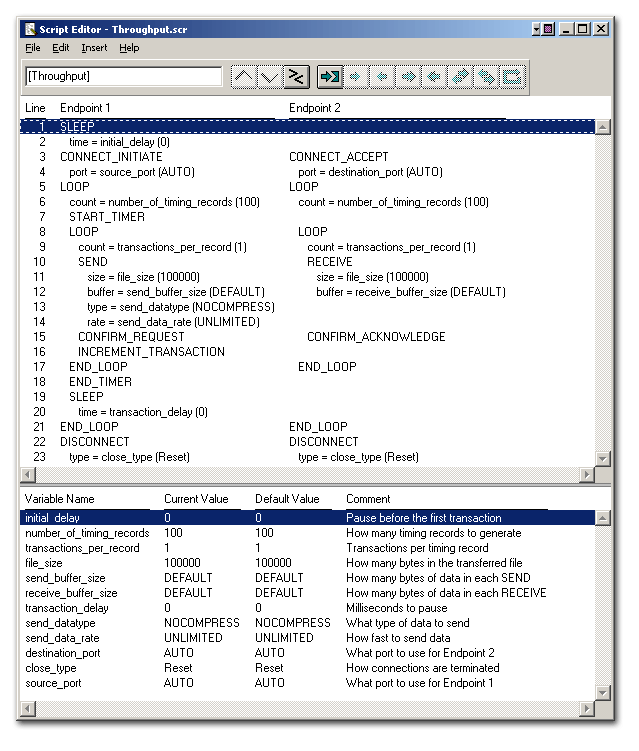This screenshot has width=639, height=751.
Task: Click the [Throughput] script name field
Action: click(124, 77)
